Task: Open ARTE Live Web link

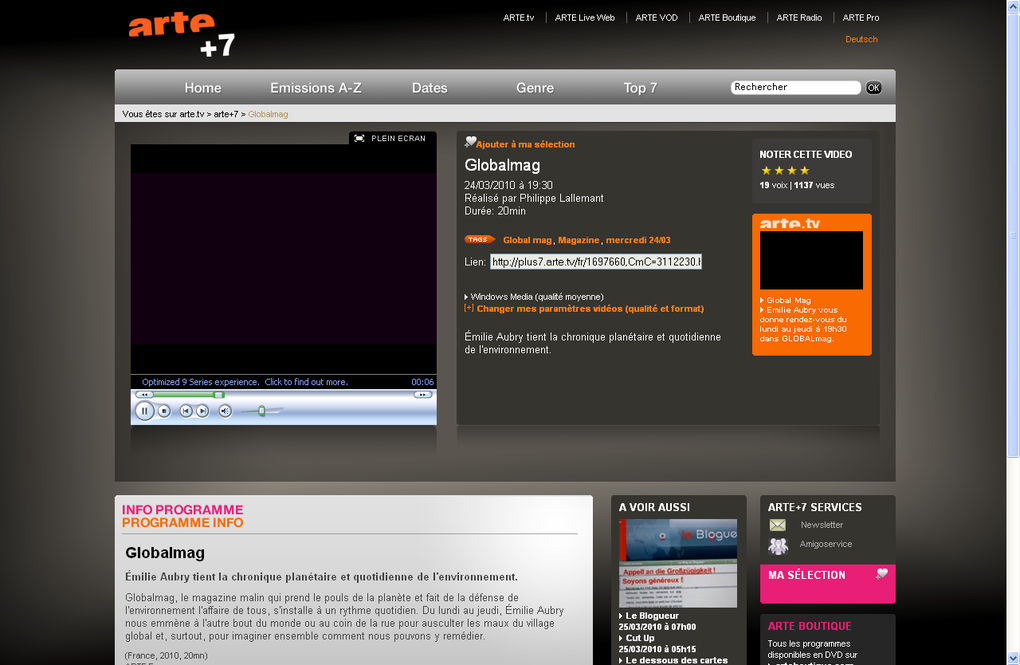Action: 585,18
